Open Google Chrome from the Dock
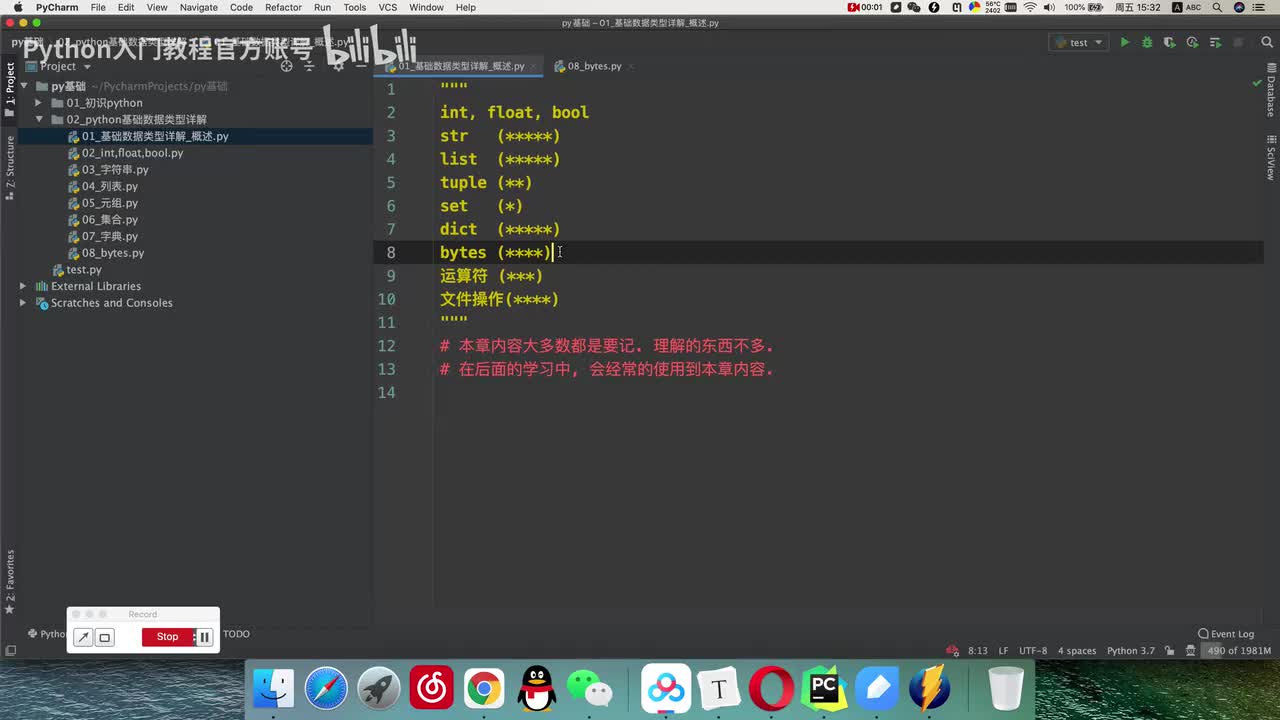 484,689
